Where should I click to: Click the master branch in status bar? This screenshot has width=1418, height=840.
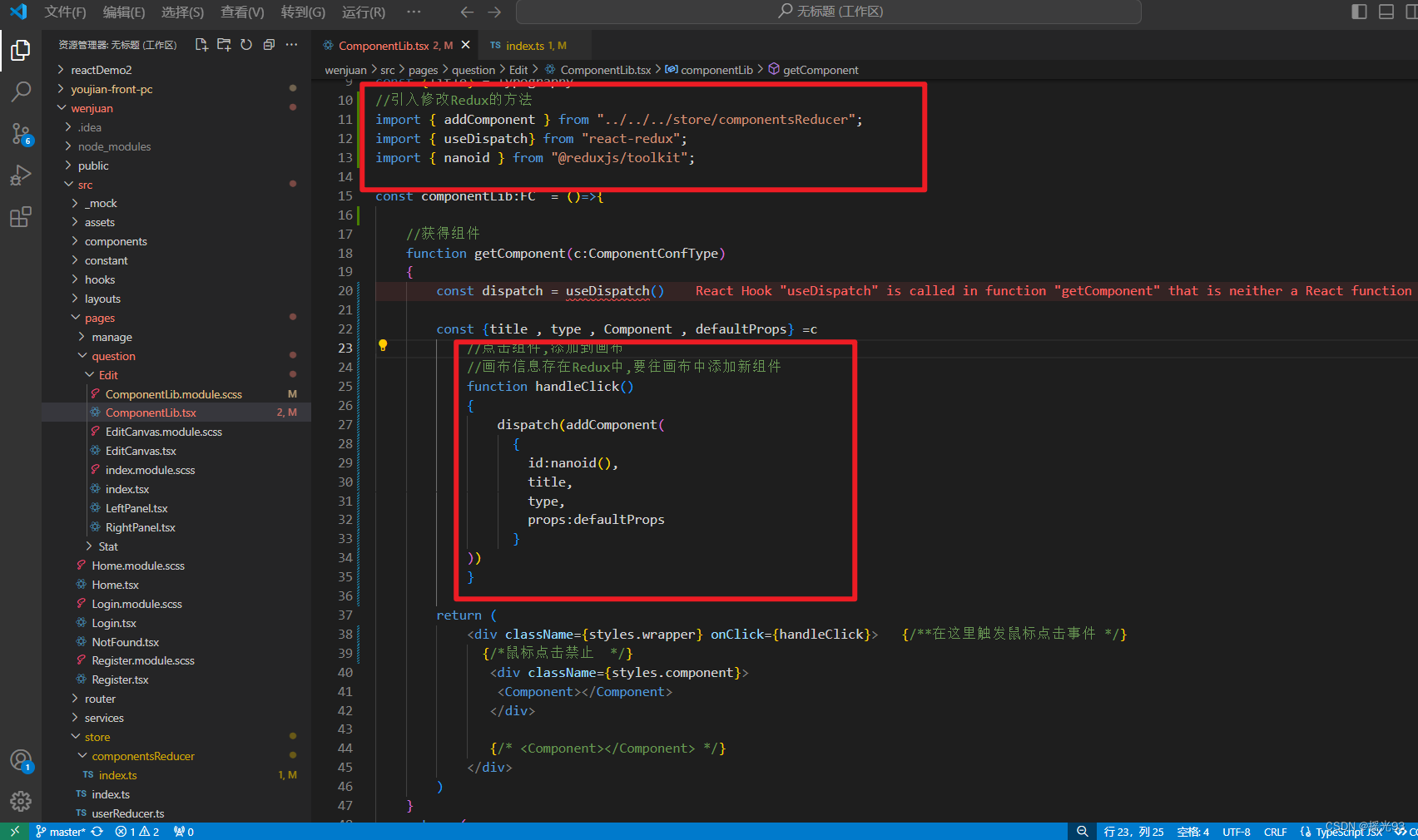click(61, 832)
